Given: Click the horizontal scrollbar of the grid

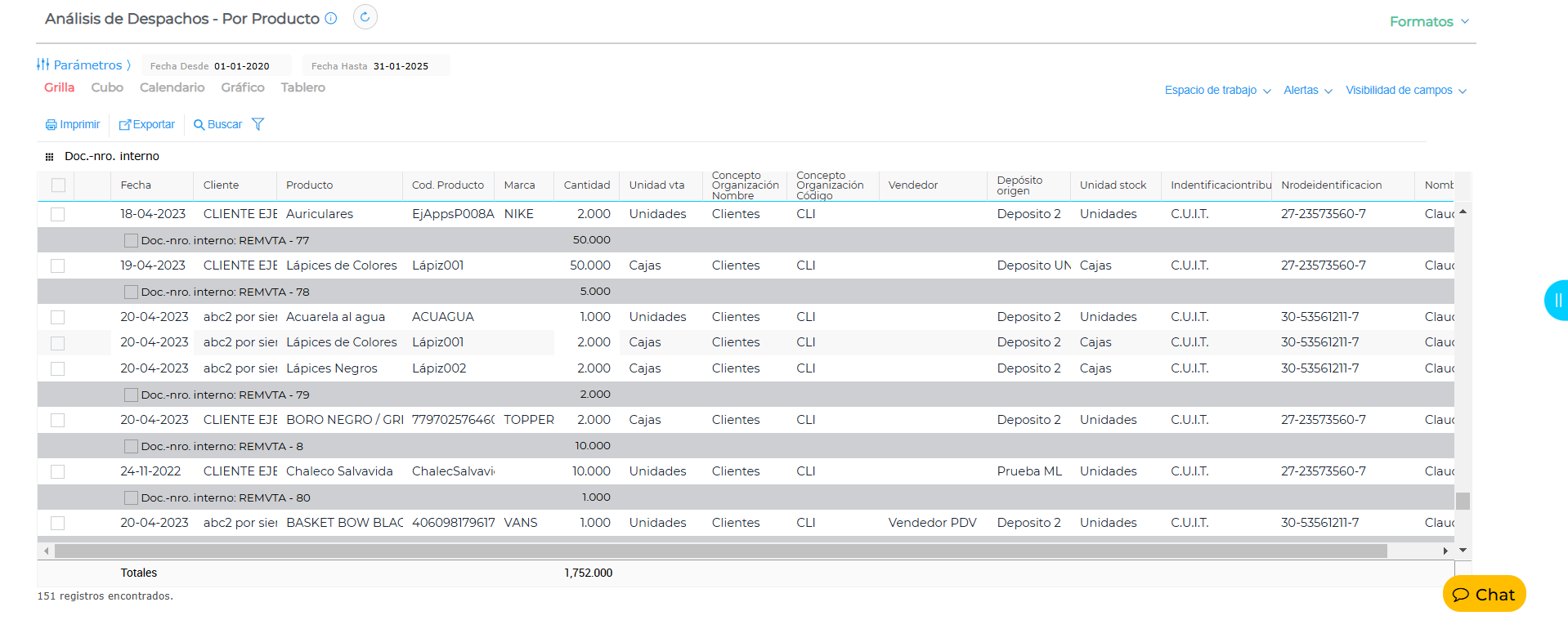Looking at the screenshot, I should coord(719,551).
